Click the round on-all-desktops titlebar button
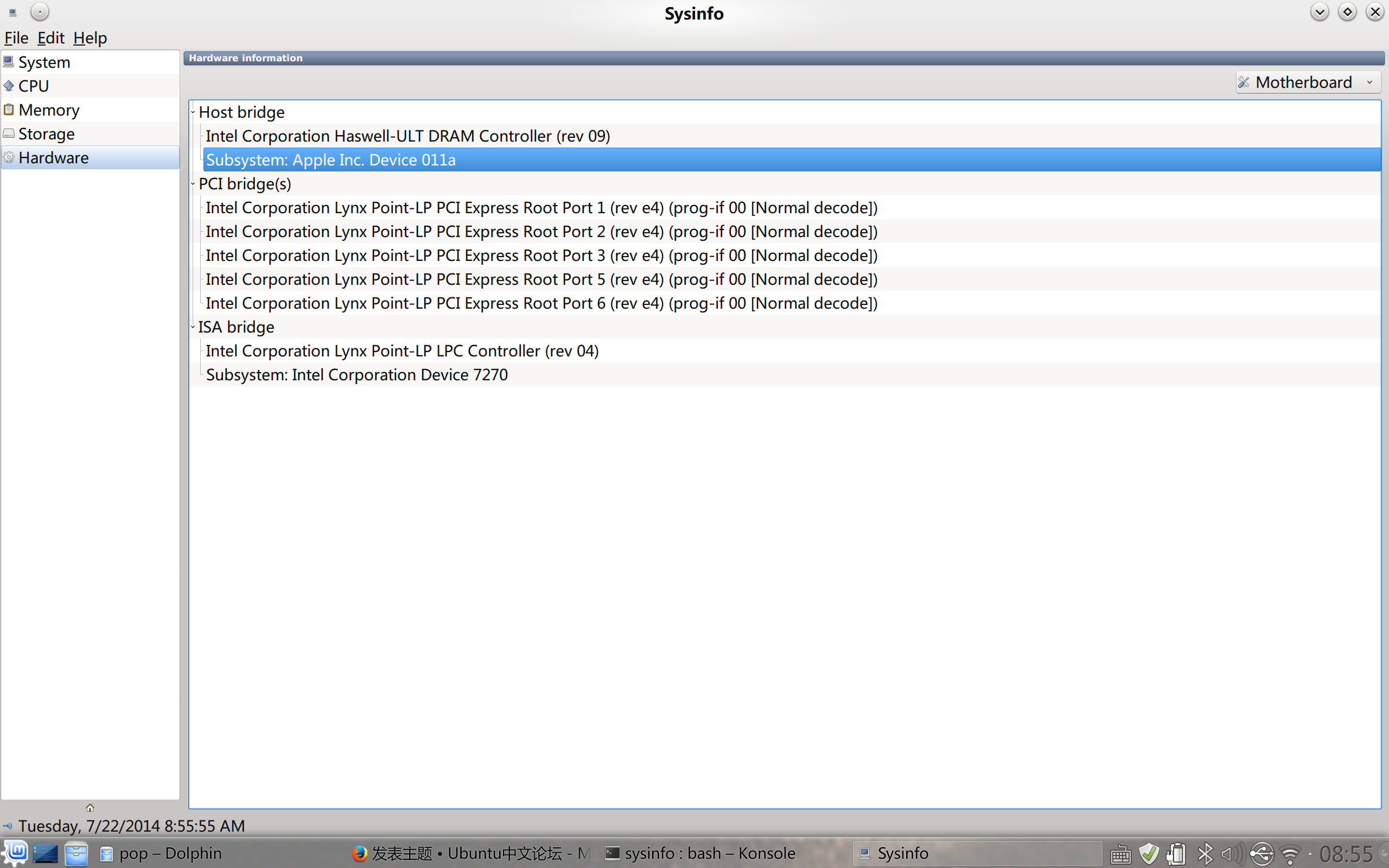The height and width of the screenshot is (868, 1389). click(40, 11)
